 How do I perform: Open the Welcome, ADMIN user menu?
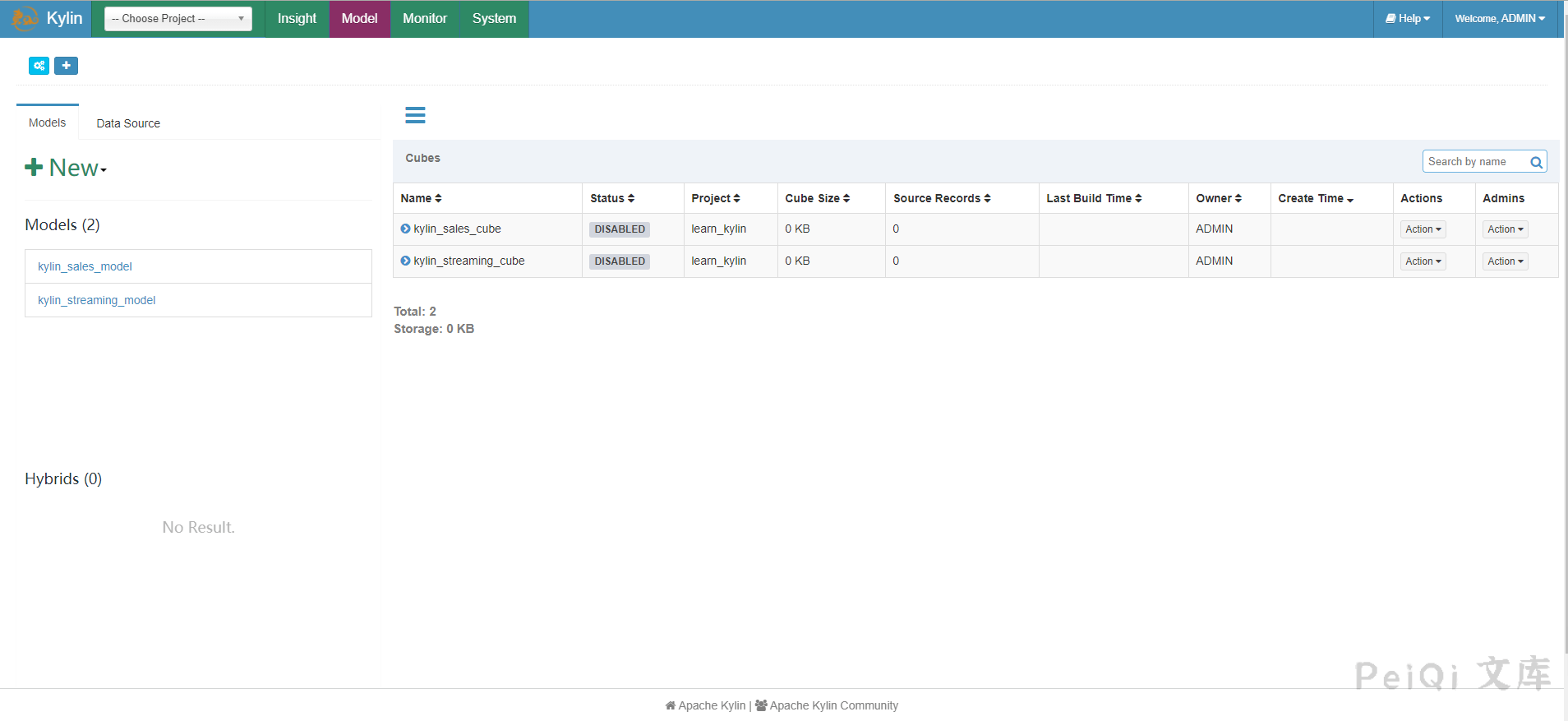pos(1499,18)
